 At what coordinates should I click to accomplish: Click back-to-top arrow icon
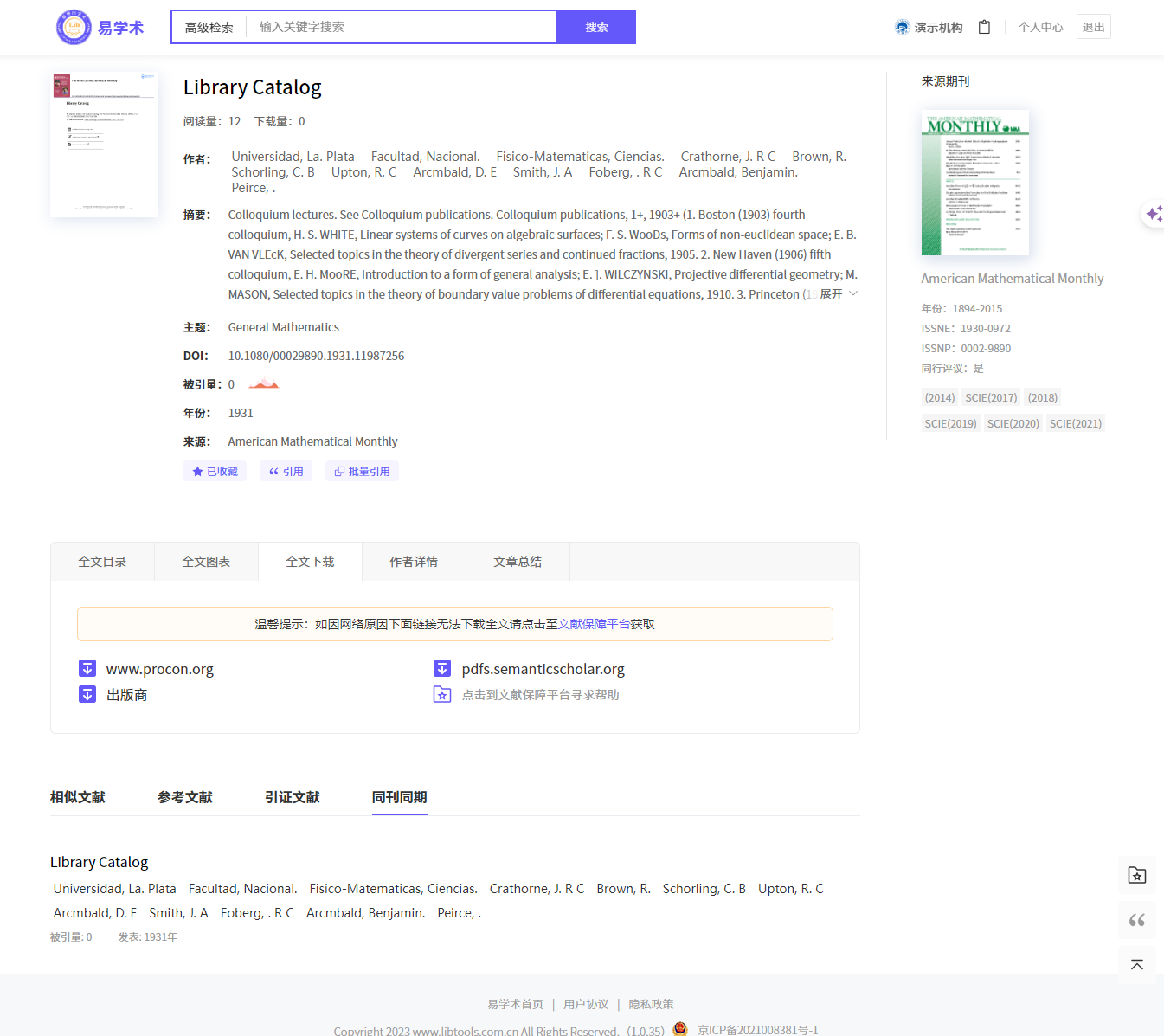[1136, 965]
